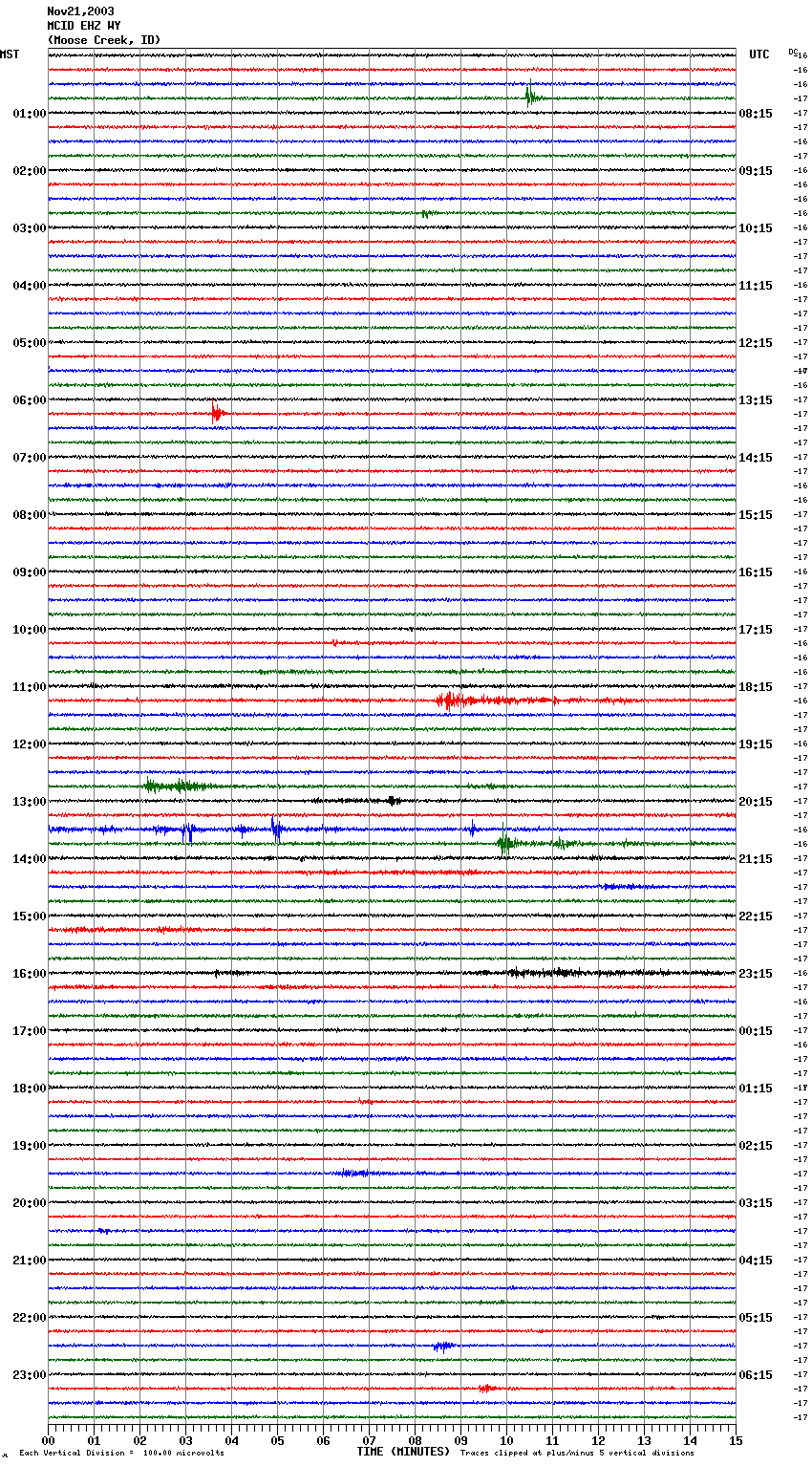Click the 10:15 UTC time label
The height and width of the screenshot is (1466, 812).
click(756, 228)
